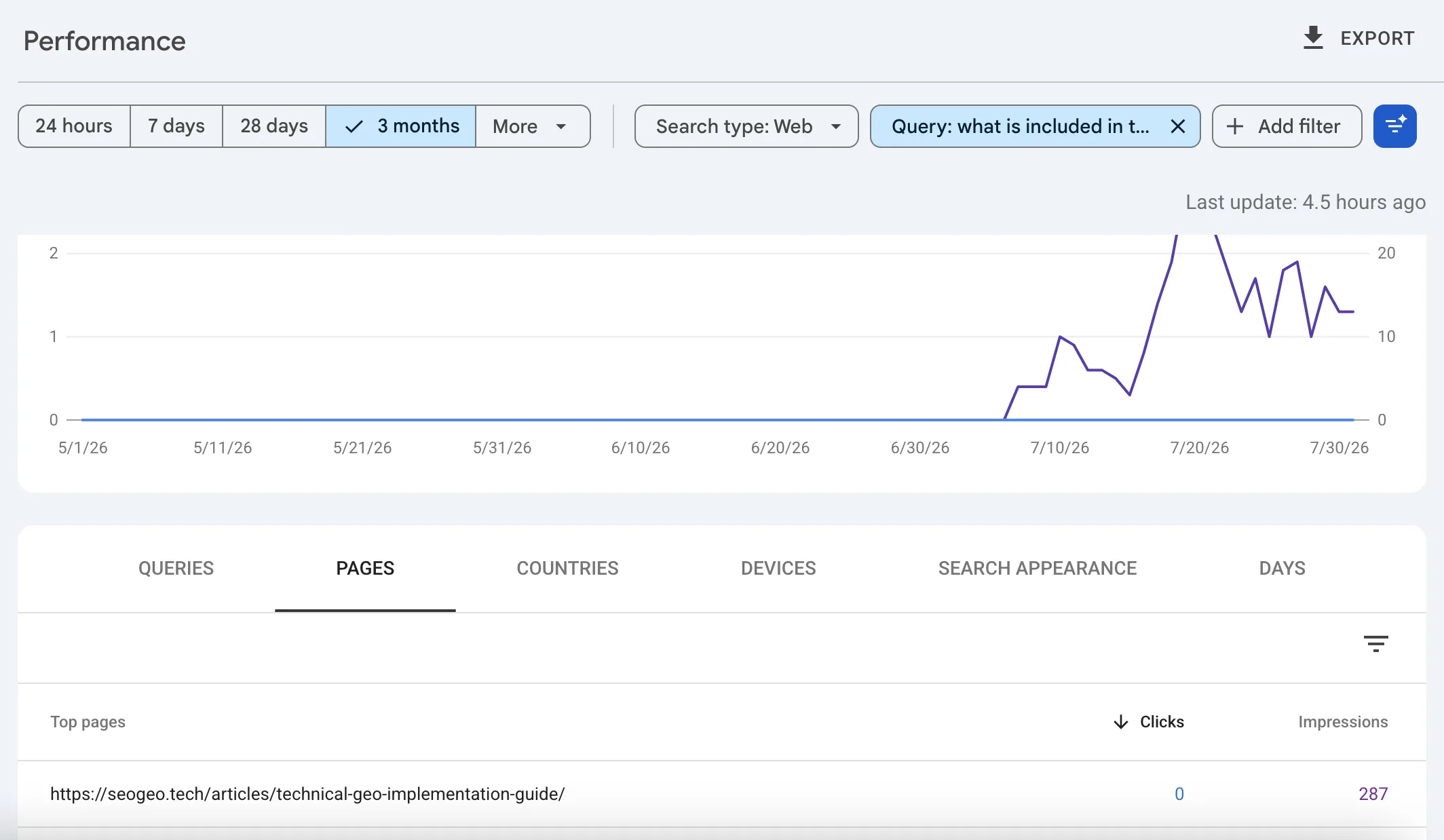Switch to the PAGES tab
Viewport: 1444px width, 840px height.
(365, 569)
